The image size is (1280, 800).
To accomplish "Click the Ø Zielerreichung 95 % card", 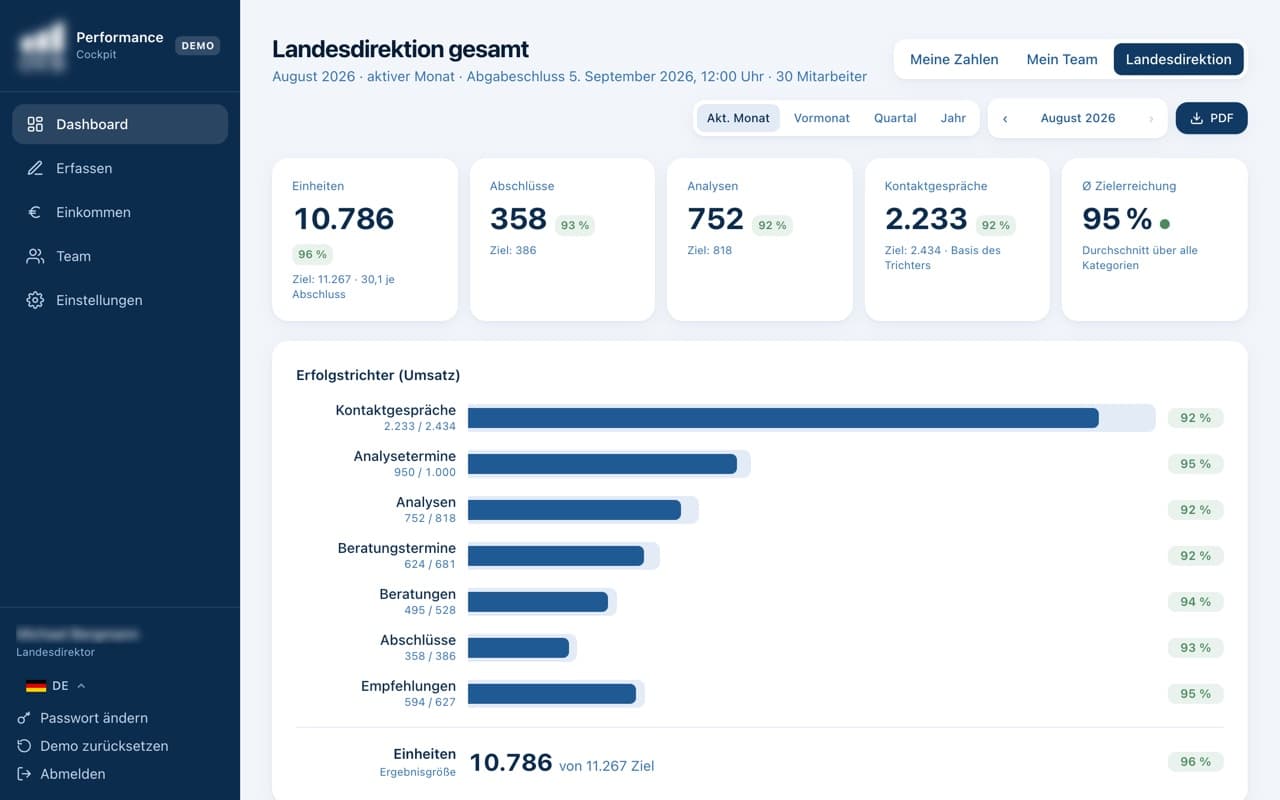I will (x=1155, y=240).
